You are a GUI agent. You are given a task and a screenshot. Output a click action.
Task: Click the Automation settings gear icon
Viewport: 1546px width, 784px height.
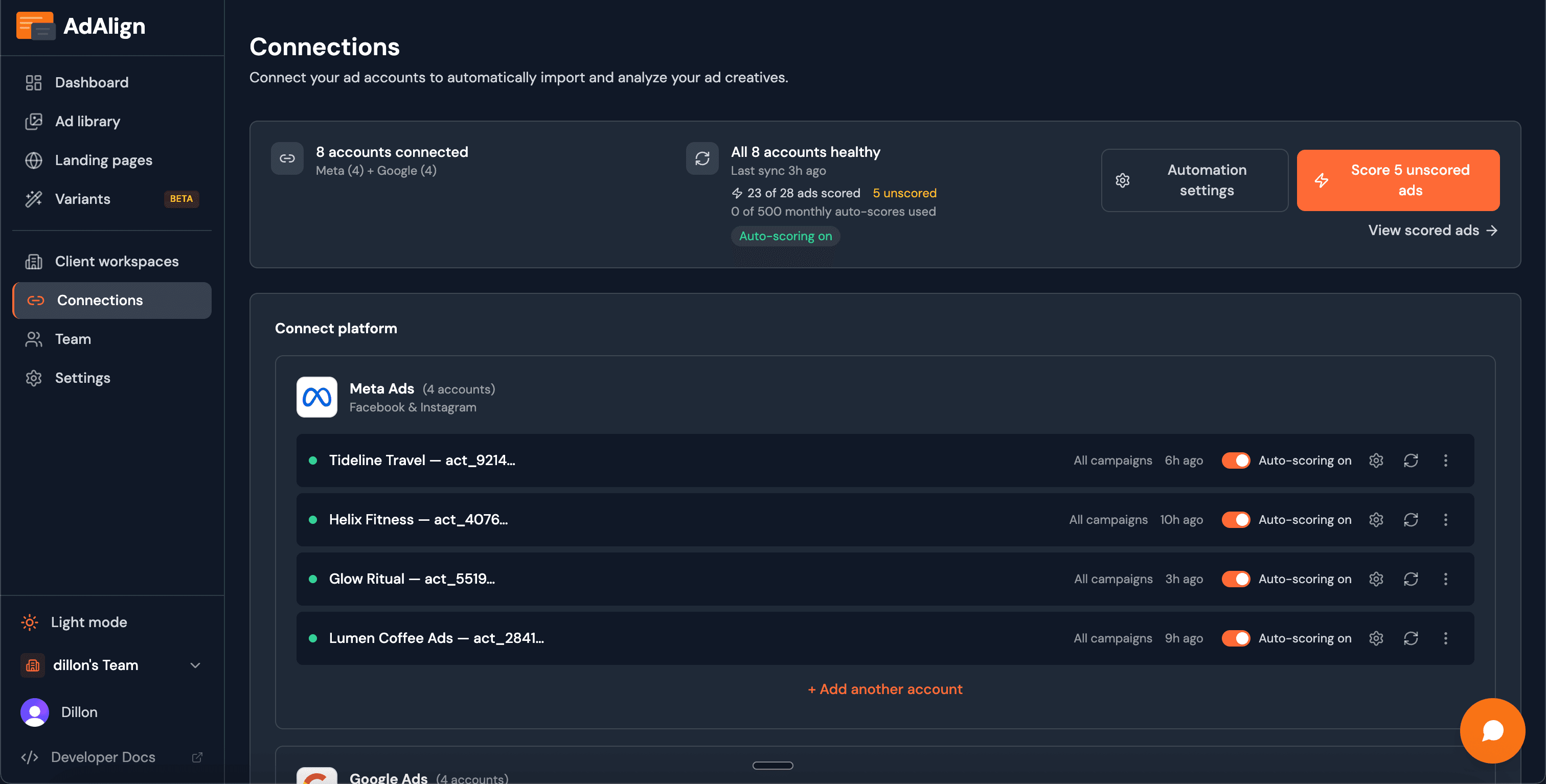click(1122, 180)
